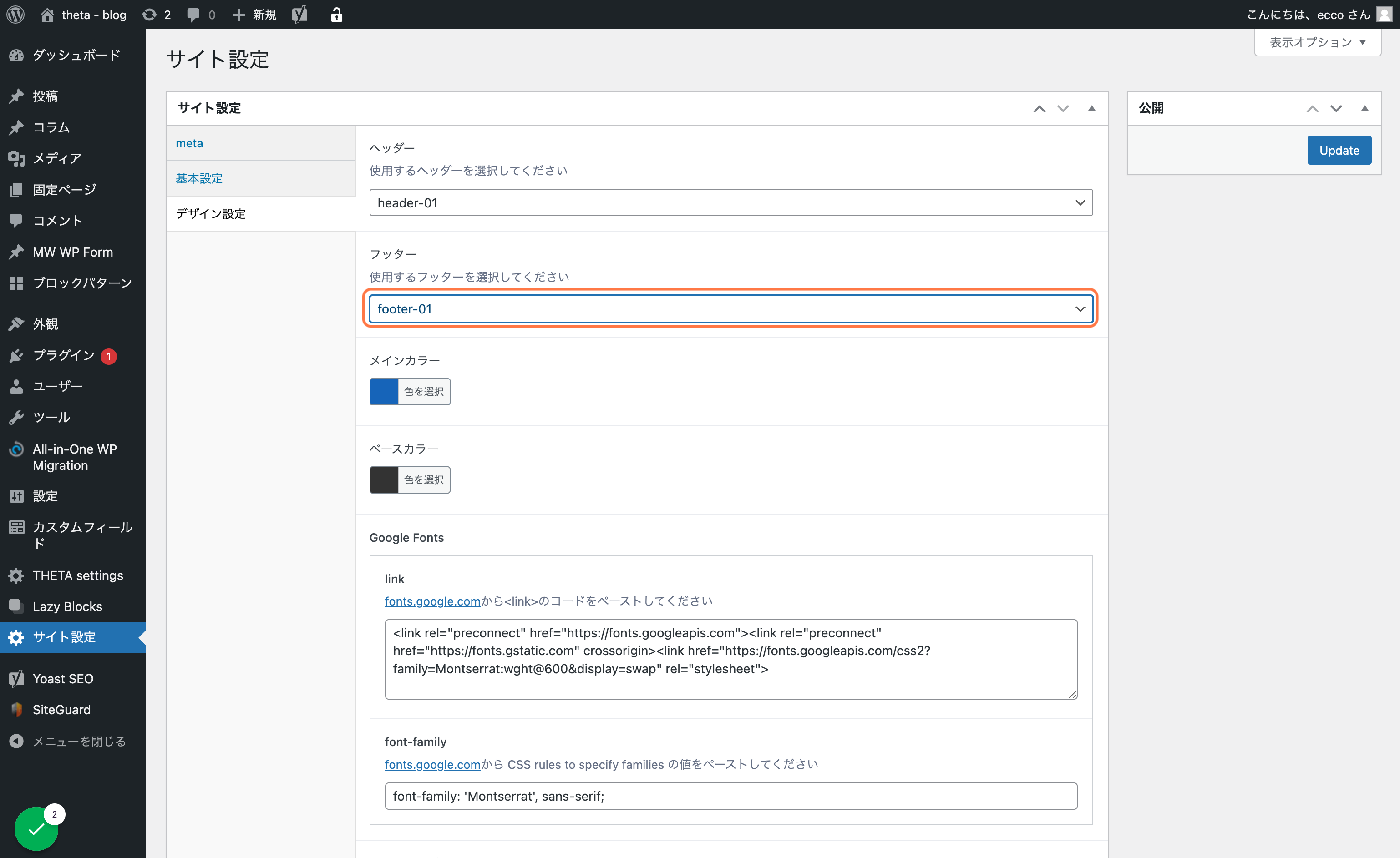
Task: Open THETA settings menu
Action: click(x=73, y=575)
